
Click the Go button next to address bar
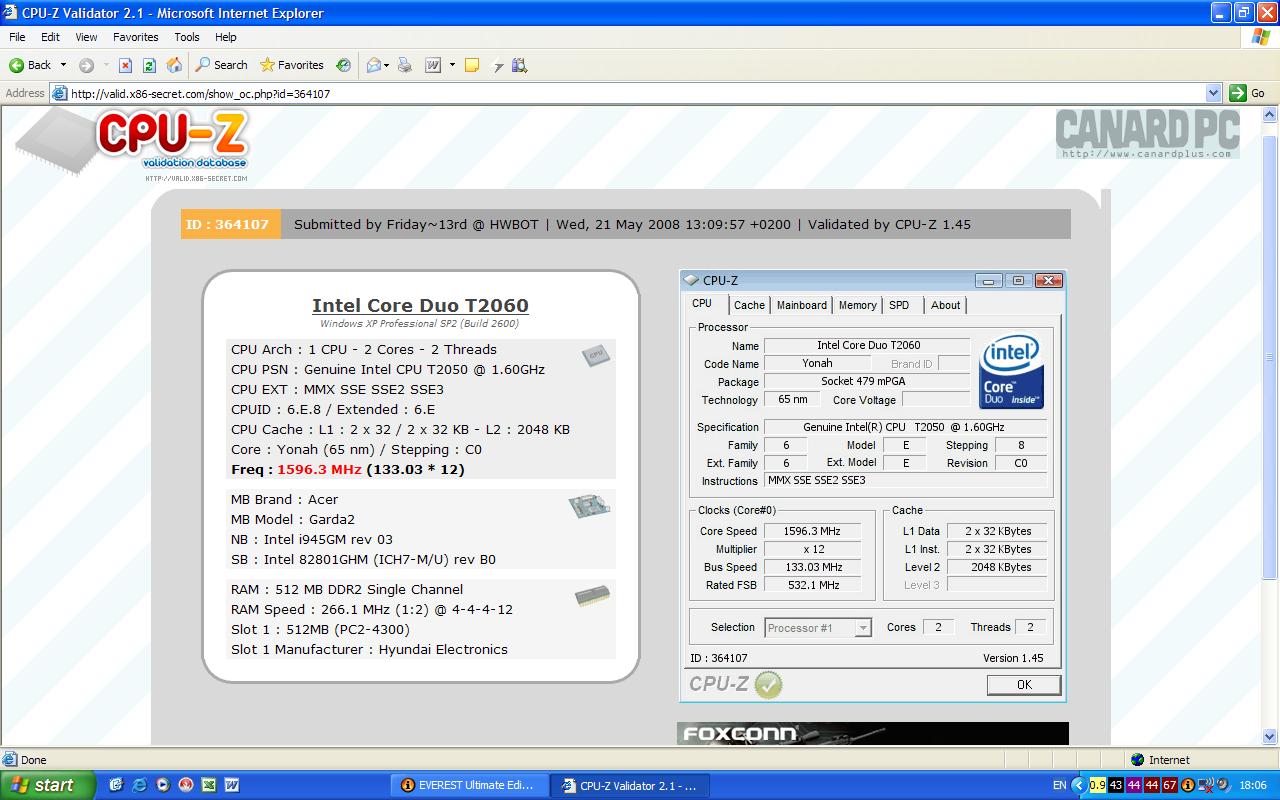click(1247, 93)
